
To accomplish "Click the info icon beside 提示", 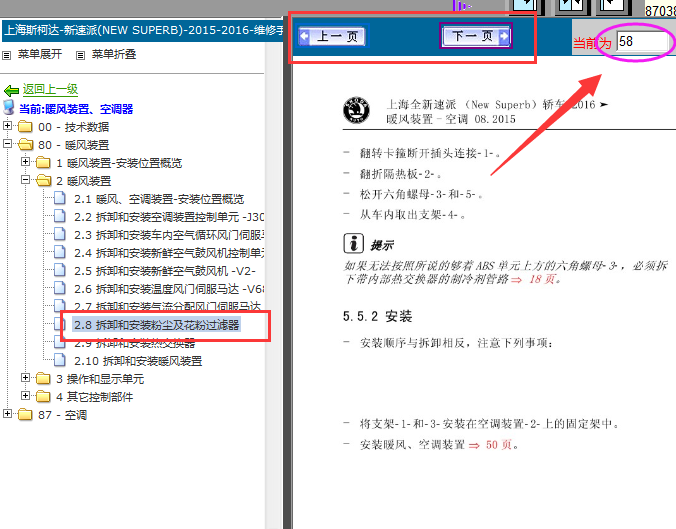I will [x=354, y=244].
